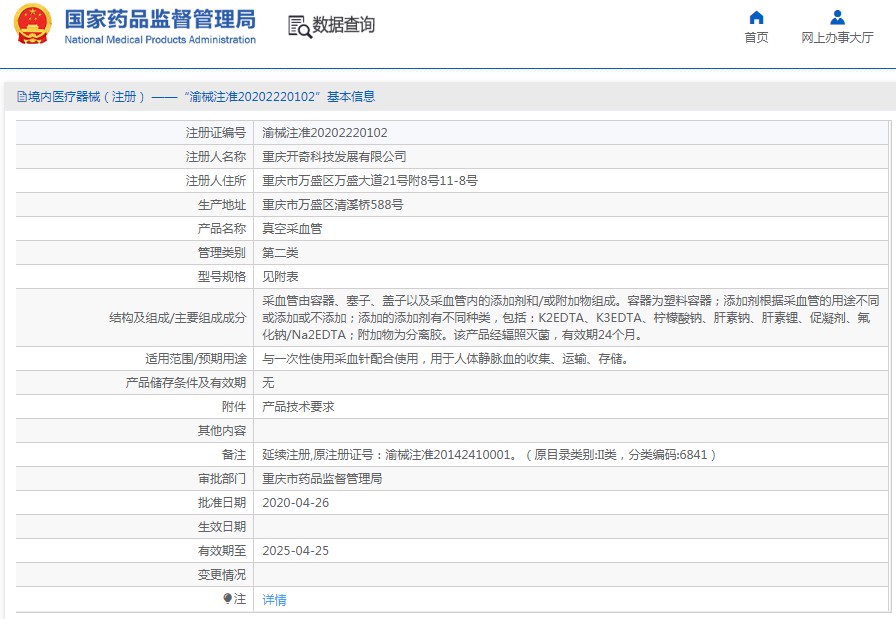Open 网上办事大厅 text link
This screenshot has width=896, height=619.
point(837,38)
